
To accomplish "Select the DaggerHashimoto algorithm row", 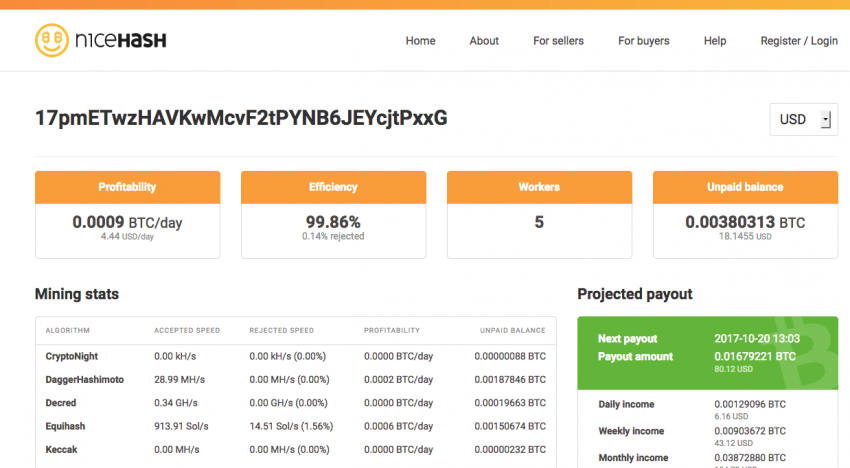I will tap(295, 380).
